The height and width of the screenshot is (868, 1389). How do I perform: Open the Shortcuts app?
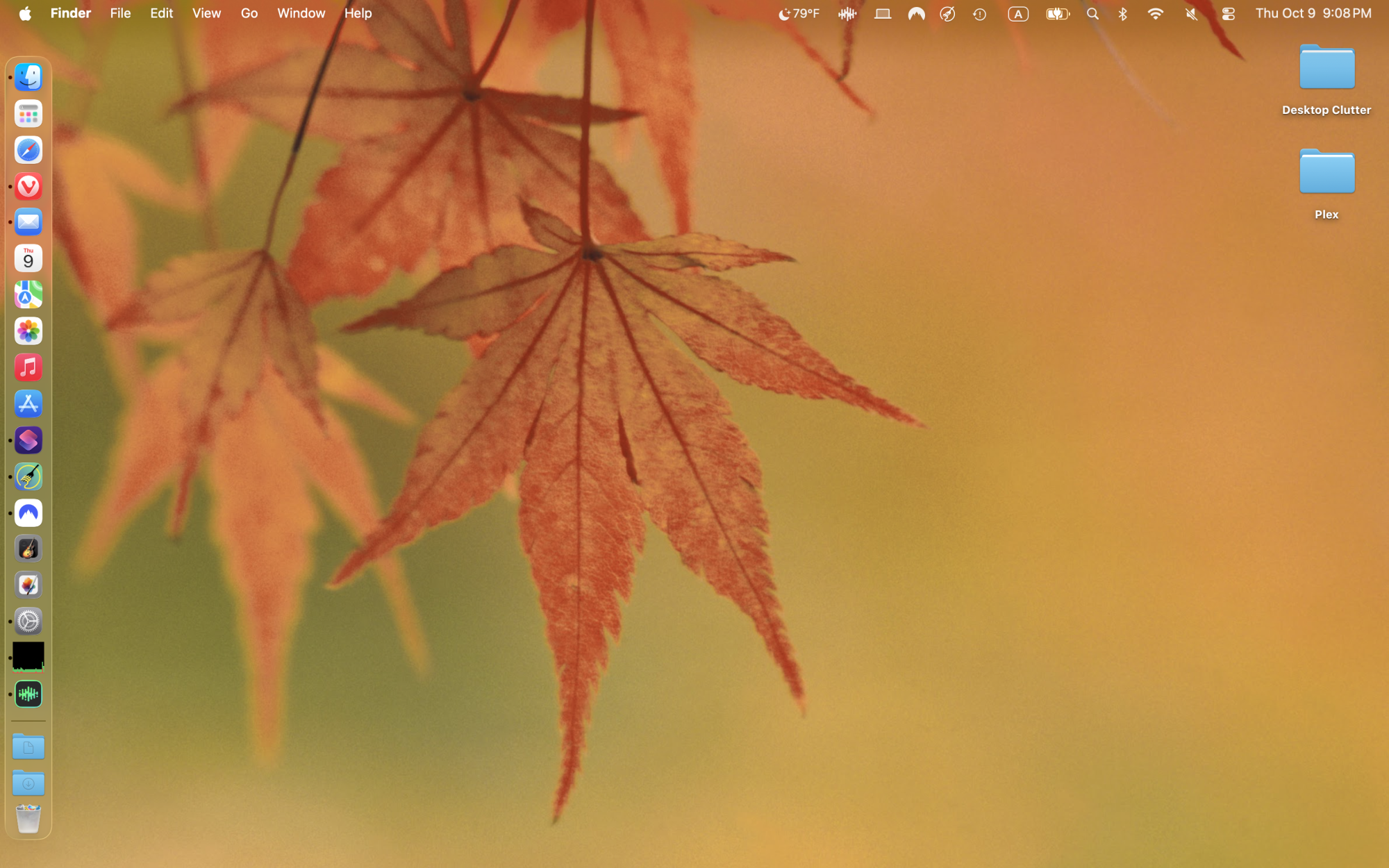pos(28,440)
